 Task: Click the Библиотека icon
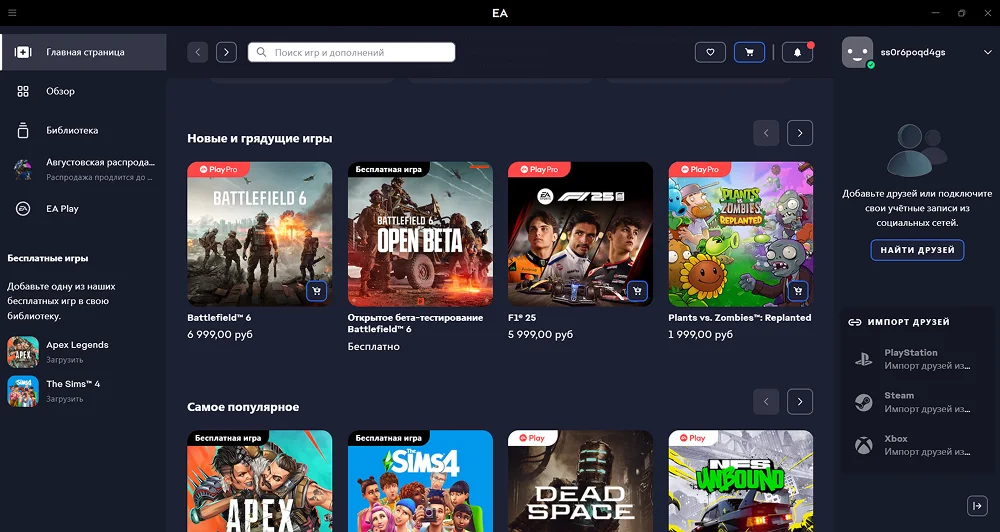click(x=23, y=130)
